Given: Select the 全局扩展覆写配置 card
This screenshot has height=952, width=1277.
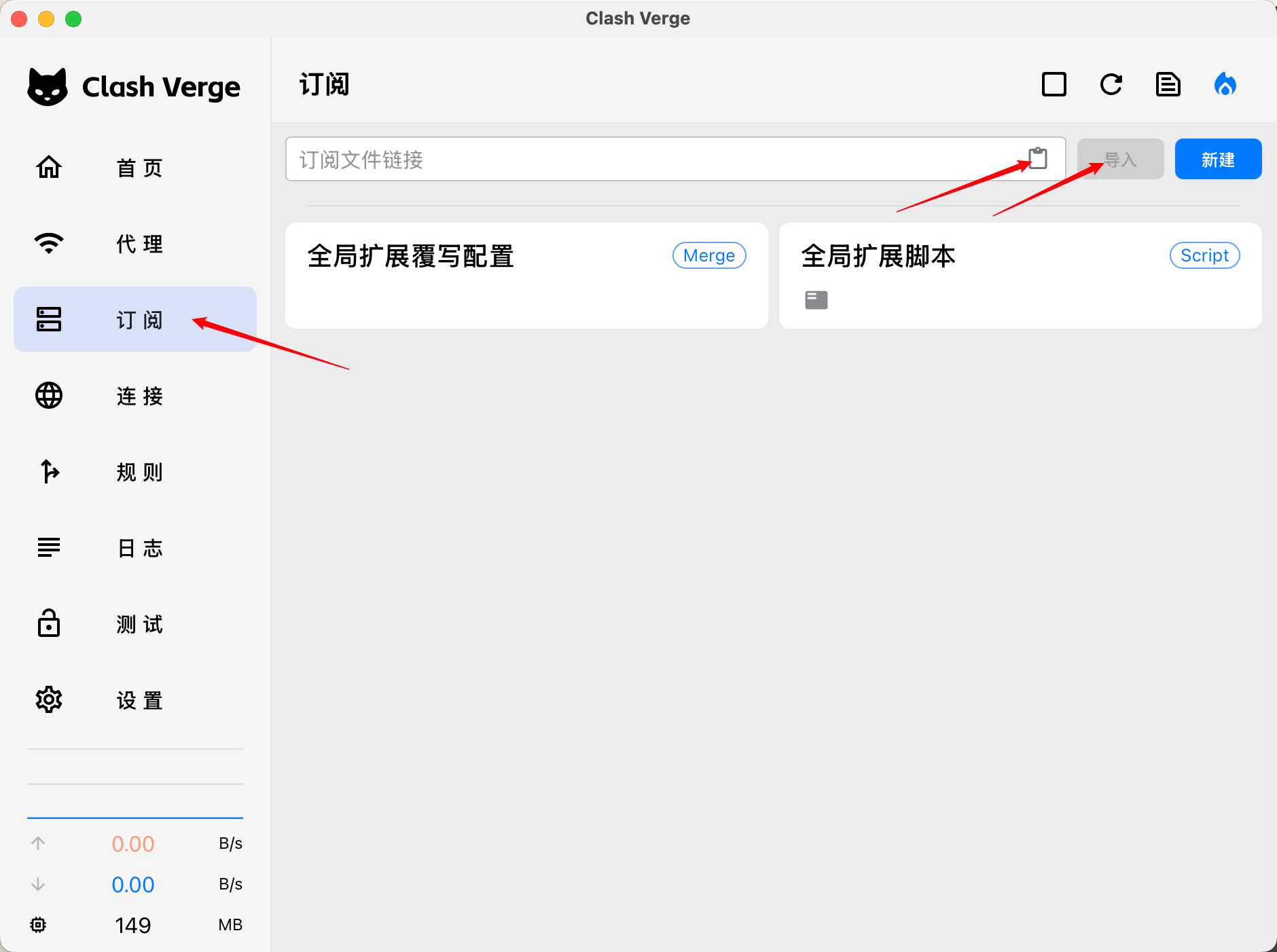Looking at the screenshot, I should coord(526,276).
